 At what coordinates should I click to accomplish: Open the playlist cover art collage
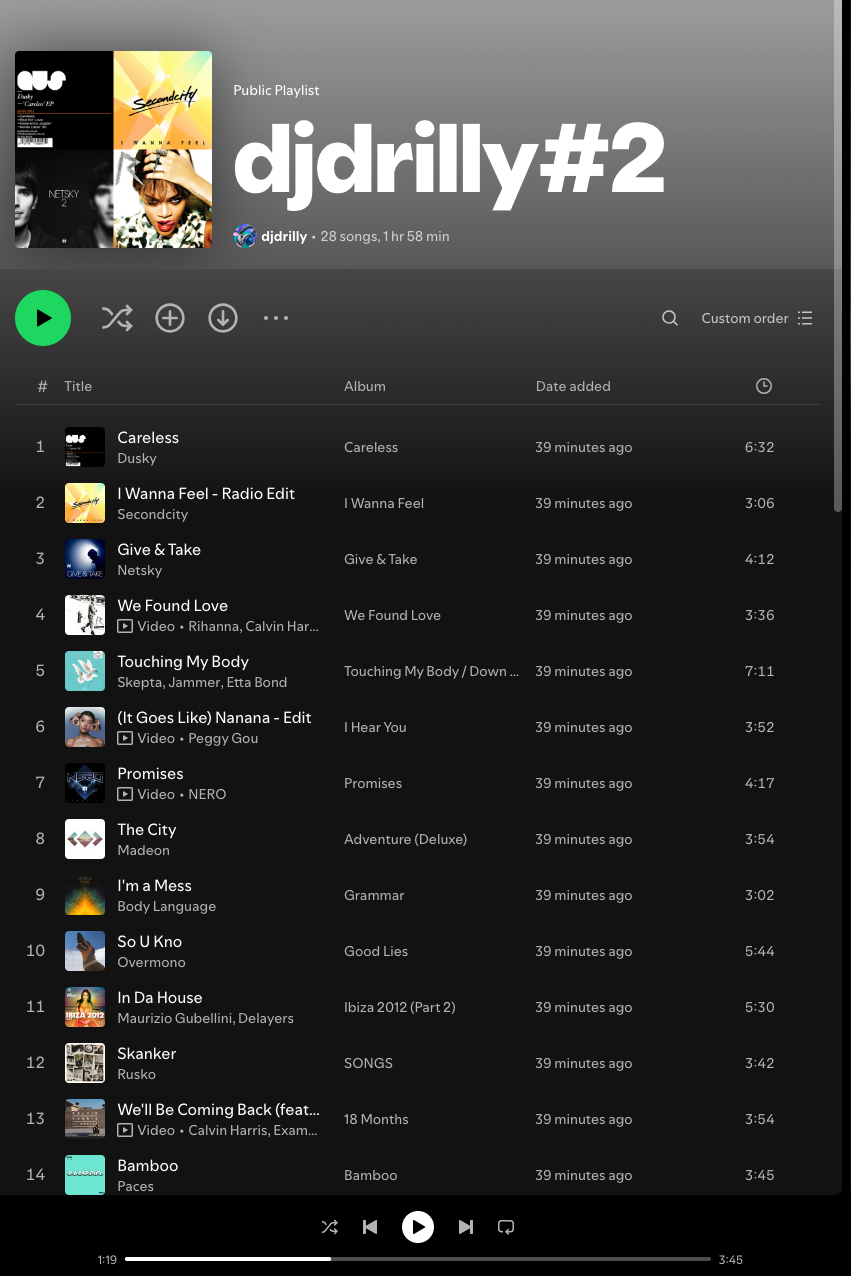click(x=113, y=149)
